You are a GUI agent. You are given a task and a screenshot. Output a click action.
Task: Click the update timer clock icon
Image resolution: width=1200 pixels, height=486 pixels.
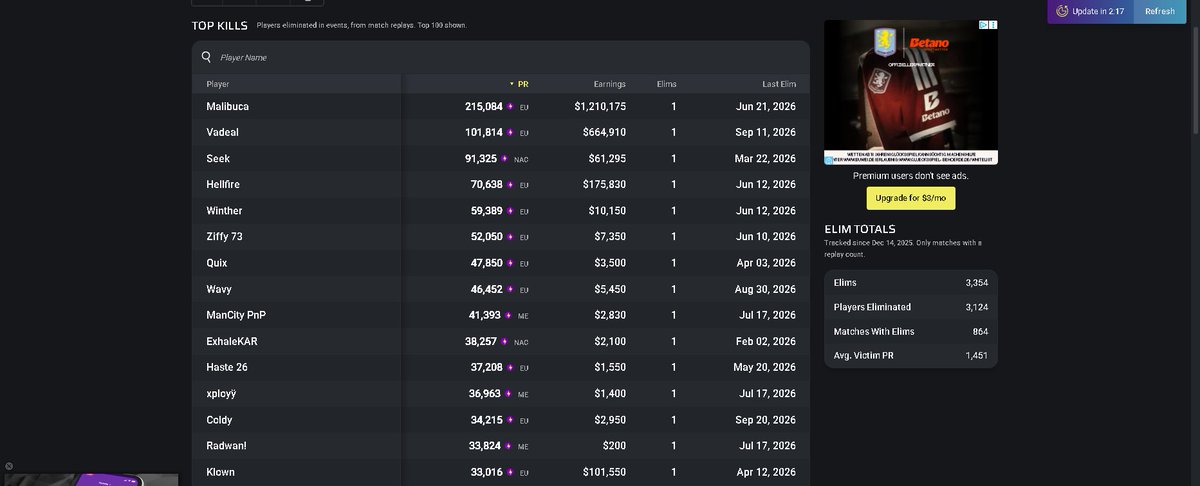pyautogui.click(x=1062, y=11)
